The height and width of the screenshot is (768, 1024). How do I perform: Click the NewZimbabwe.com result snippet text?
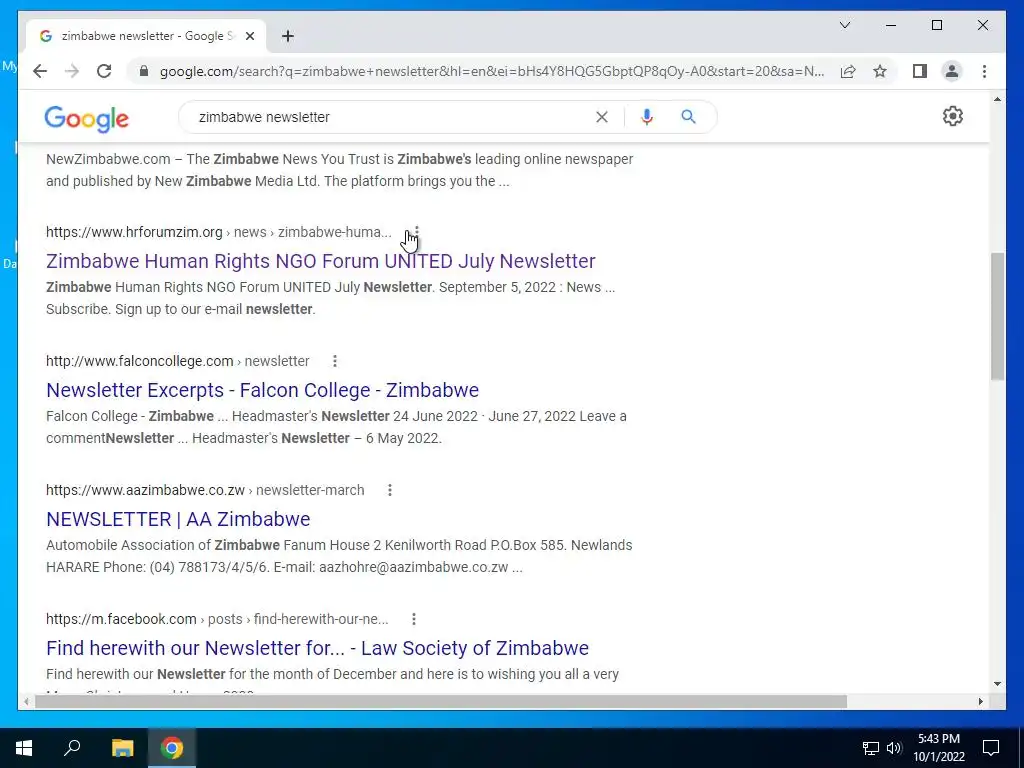pos(340,170)
